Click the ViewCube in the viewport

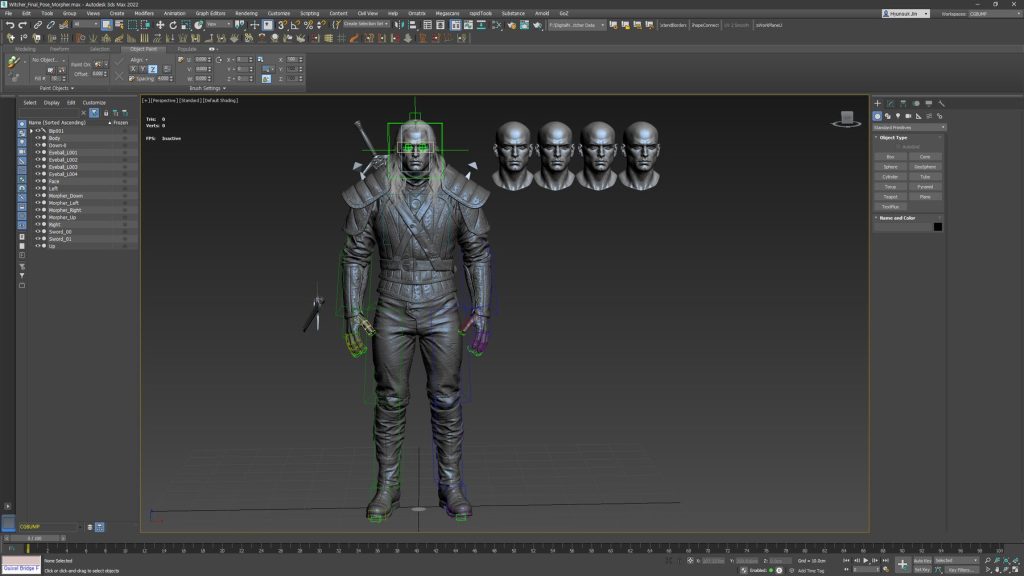click(846, 119)
